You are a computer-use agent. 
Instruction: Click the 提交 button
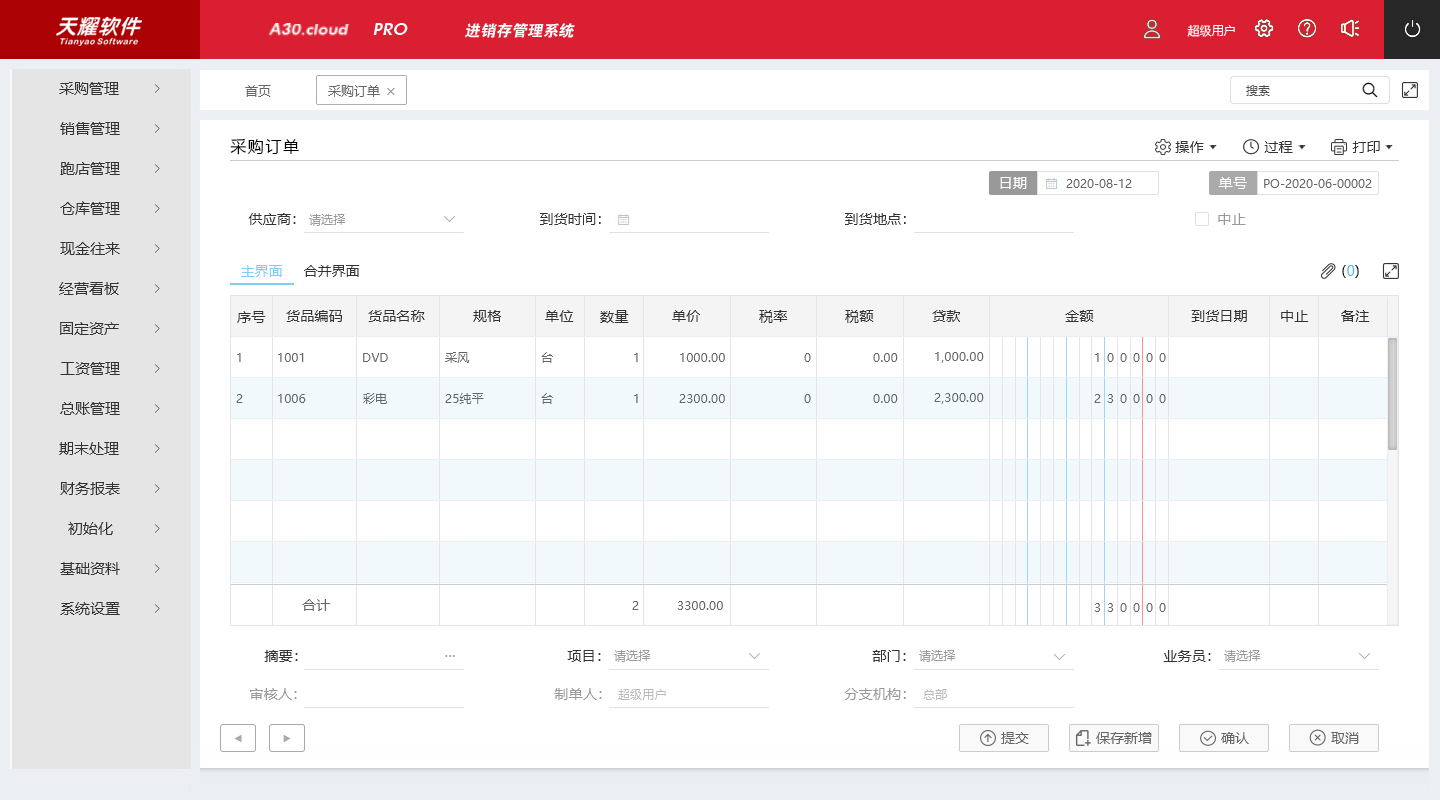1004,738
